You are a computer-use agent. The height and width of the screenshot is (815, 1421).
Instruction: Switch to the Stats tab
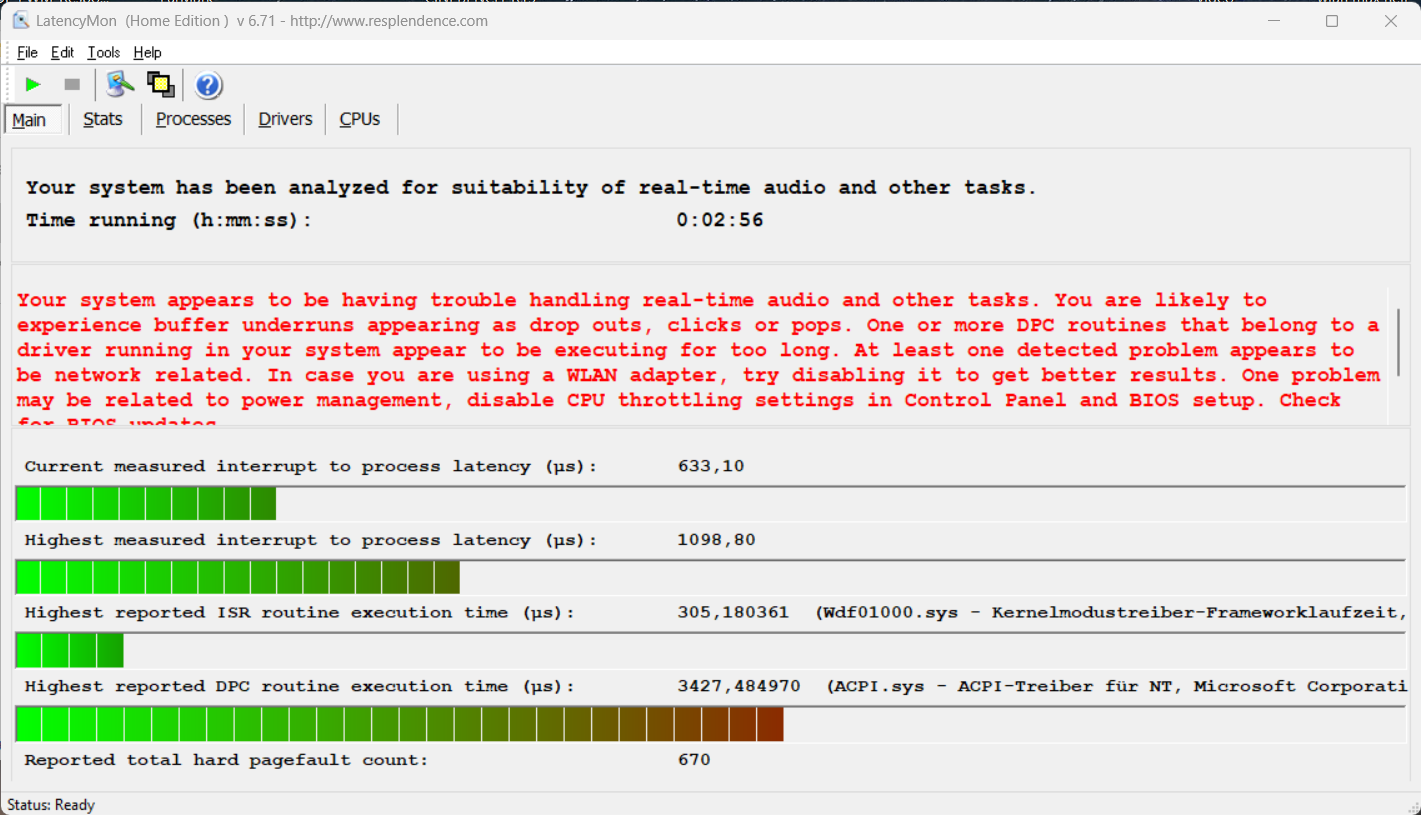tap(102, 119)
